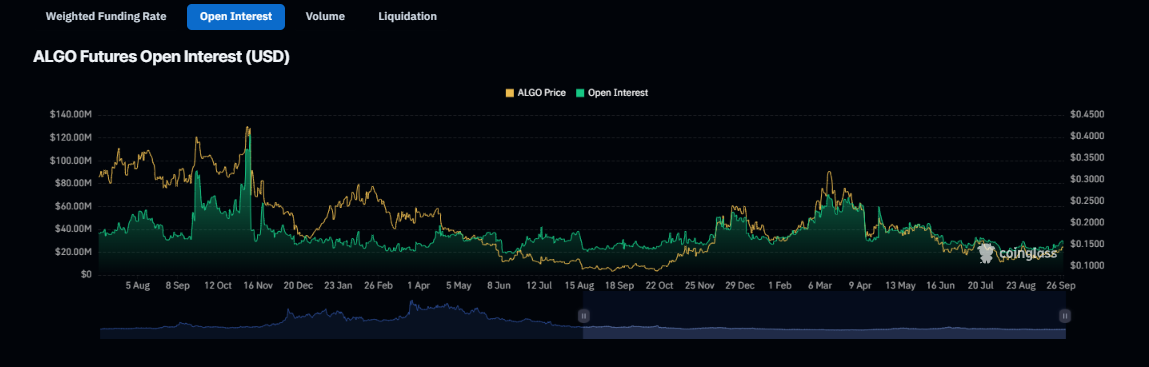Click the 8 Sep date label
Viewport: 1149px width, 367px height.
(177, 286)
